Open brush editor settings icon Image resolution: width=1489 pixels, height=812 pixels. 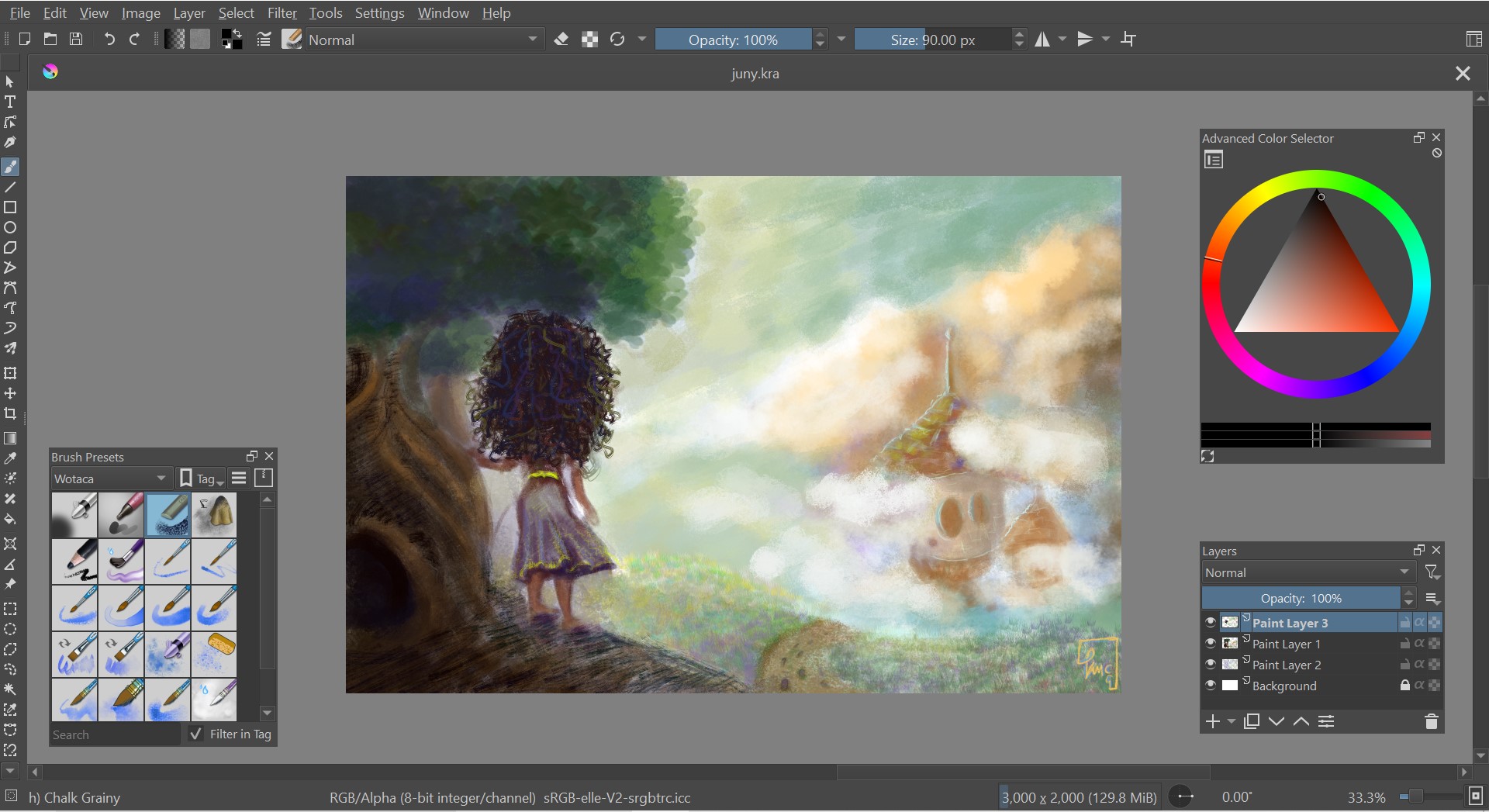[x=264, y=39]
